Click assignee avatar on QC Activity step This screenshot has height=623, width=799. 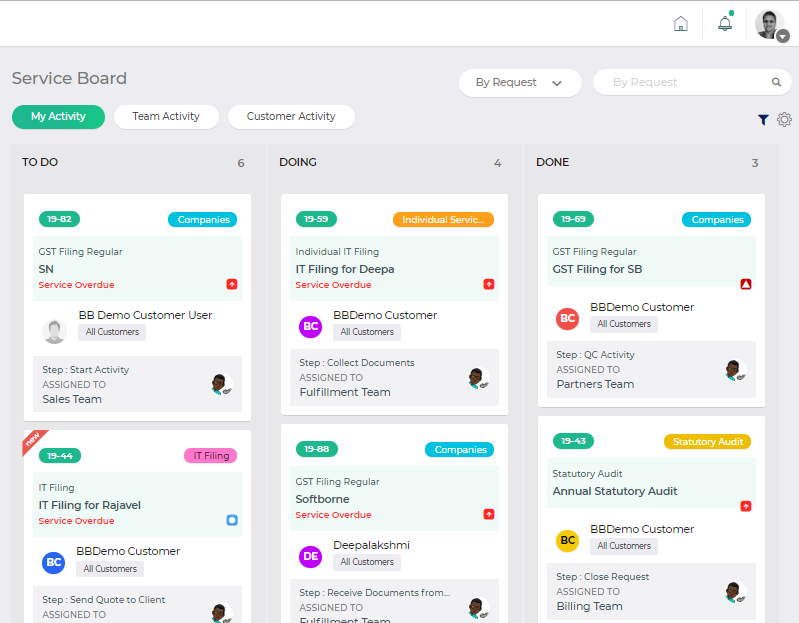(x=736, y=370)
